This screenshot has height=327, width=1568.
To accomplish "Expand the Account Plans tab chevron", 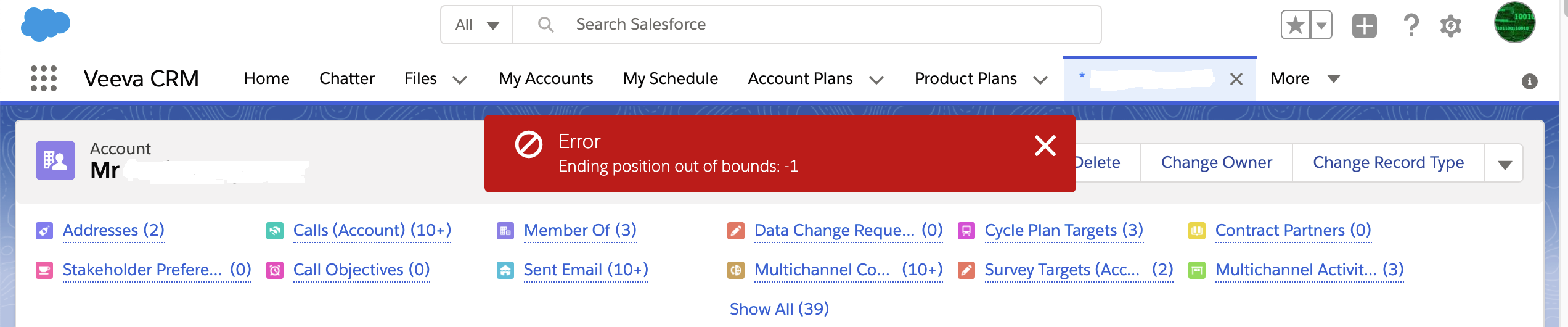I will pyautogui.click(x=876, y=80).
